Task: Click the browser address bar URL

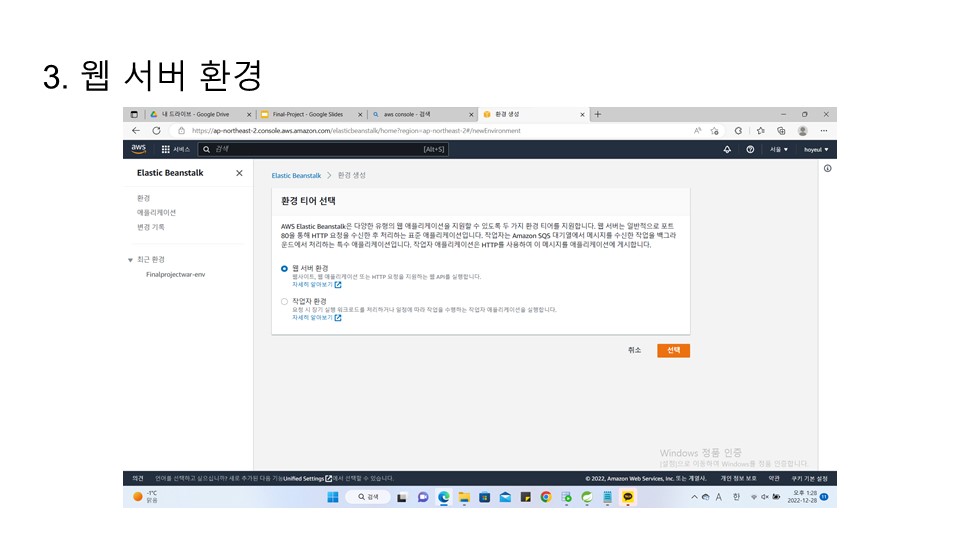Action: (356, 130)
